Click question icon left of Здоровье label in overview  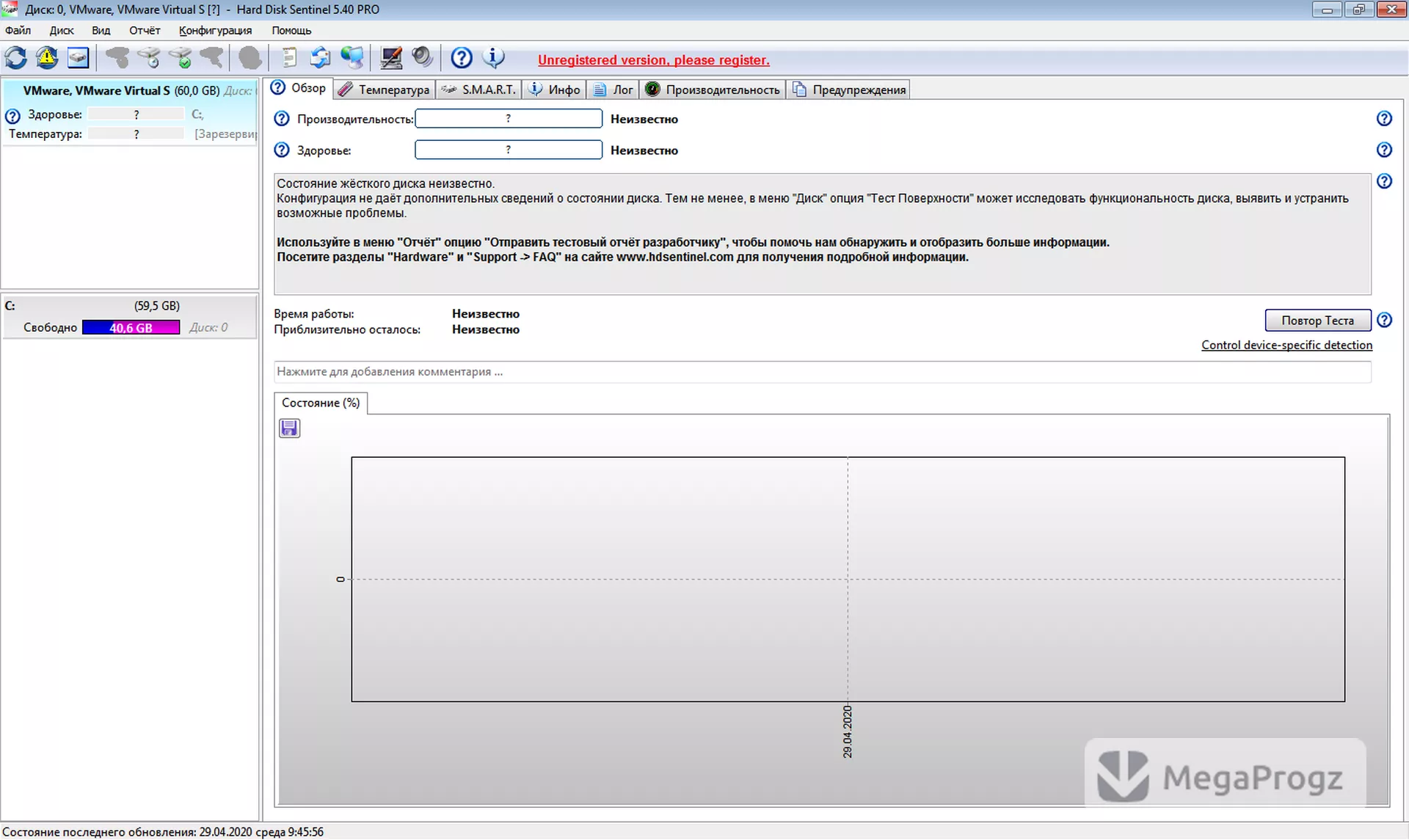(x=282, y=150)
